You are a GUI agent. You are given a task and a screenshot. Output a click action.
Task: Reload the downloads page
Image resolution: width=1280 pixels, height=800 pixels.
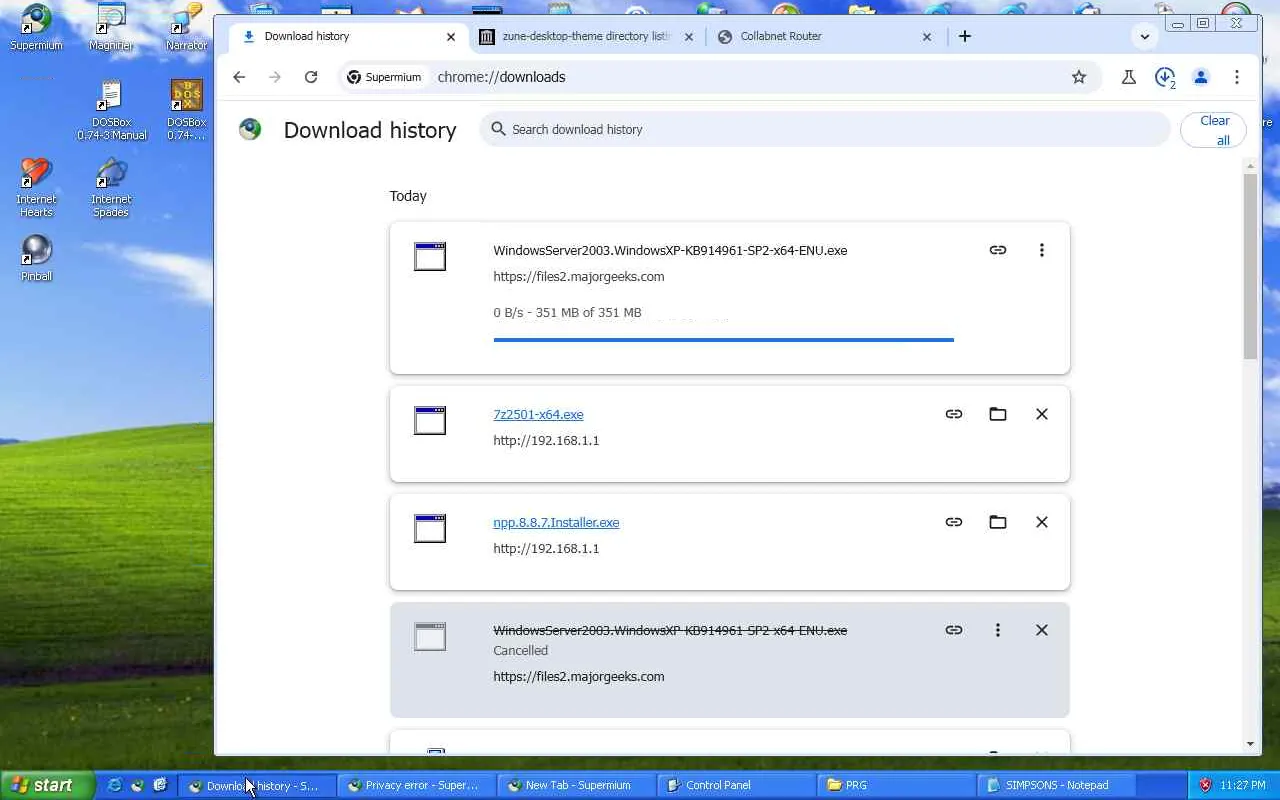311,77
